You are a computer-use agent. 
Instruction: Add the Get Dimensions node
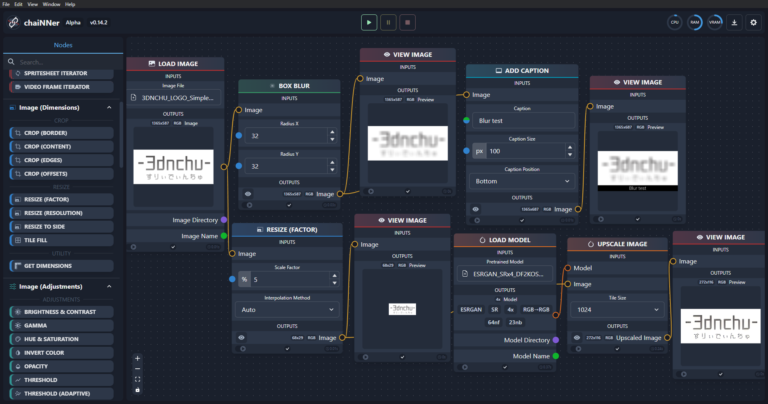tap(61, 266)
